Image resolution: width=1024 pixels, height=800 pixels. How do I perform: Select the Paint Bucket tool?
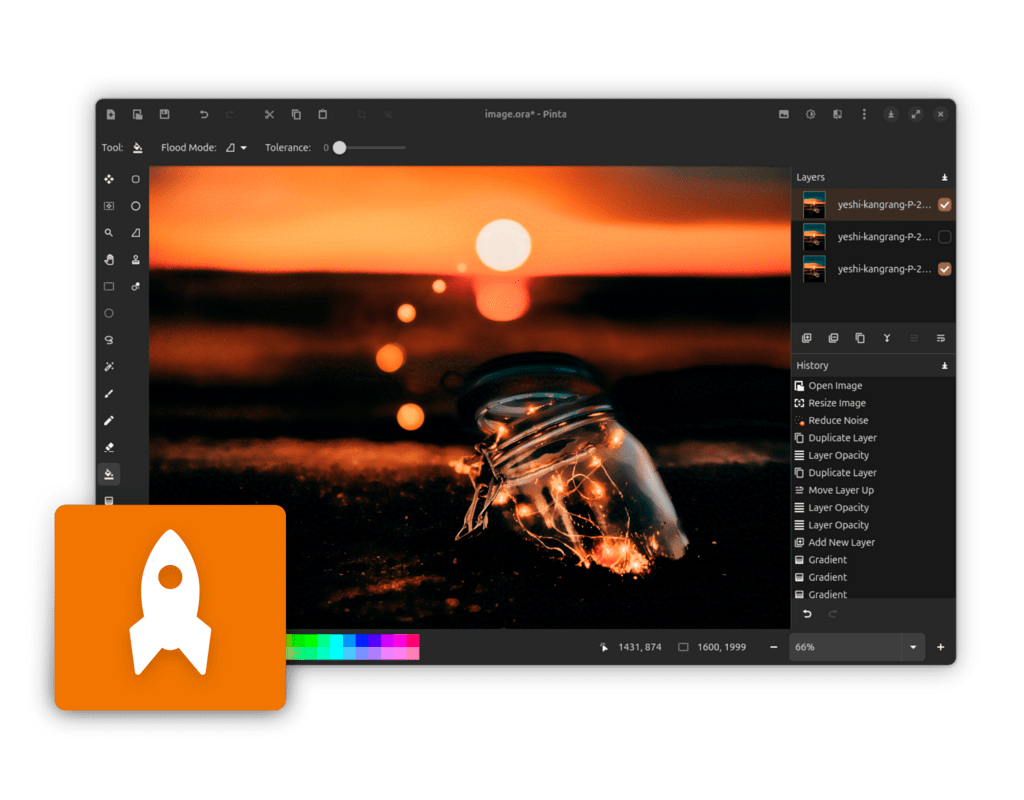(109, 474)
